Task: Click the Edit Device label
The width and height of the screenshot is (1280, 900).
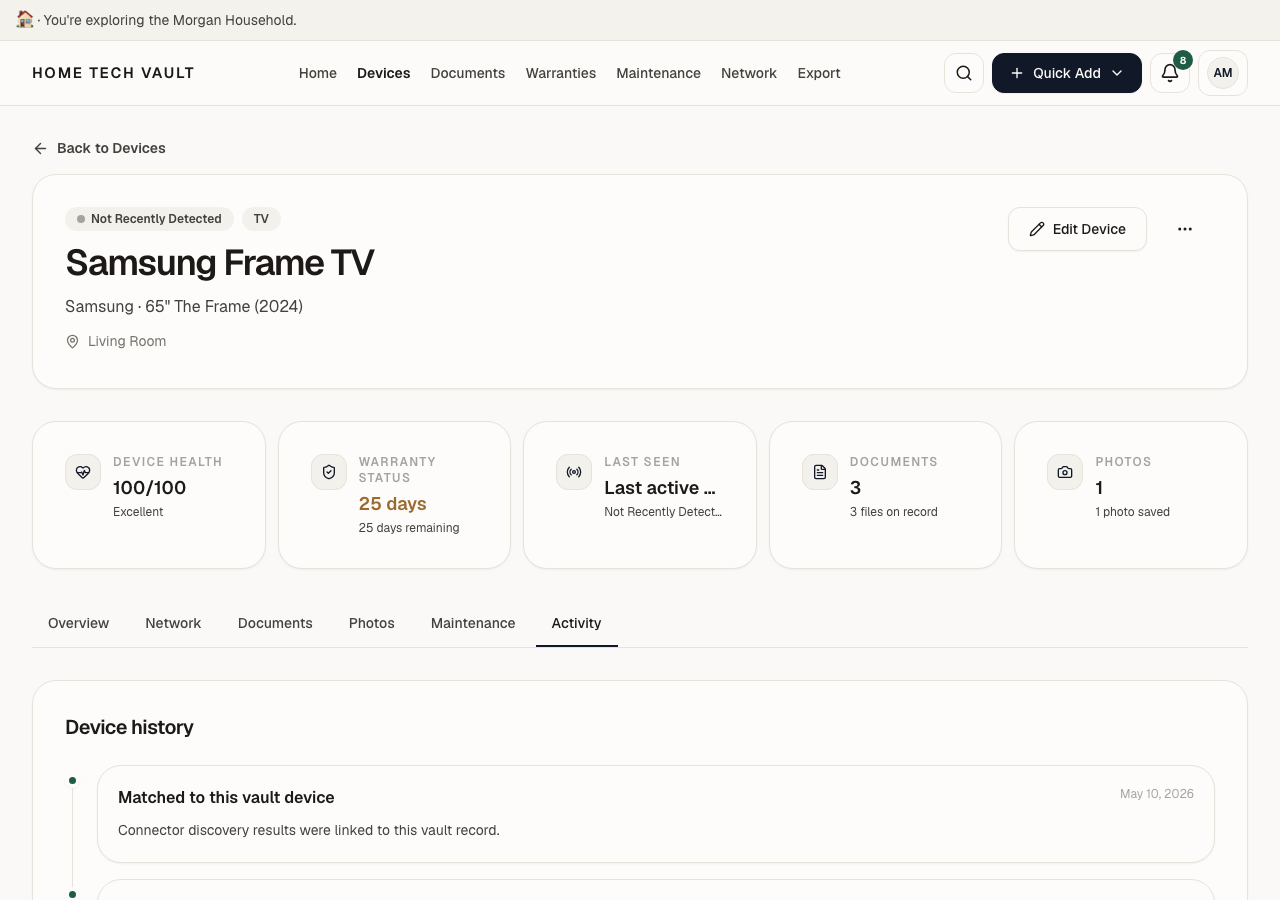Action: click(x=1089, y=229)
